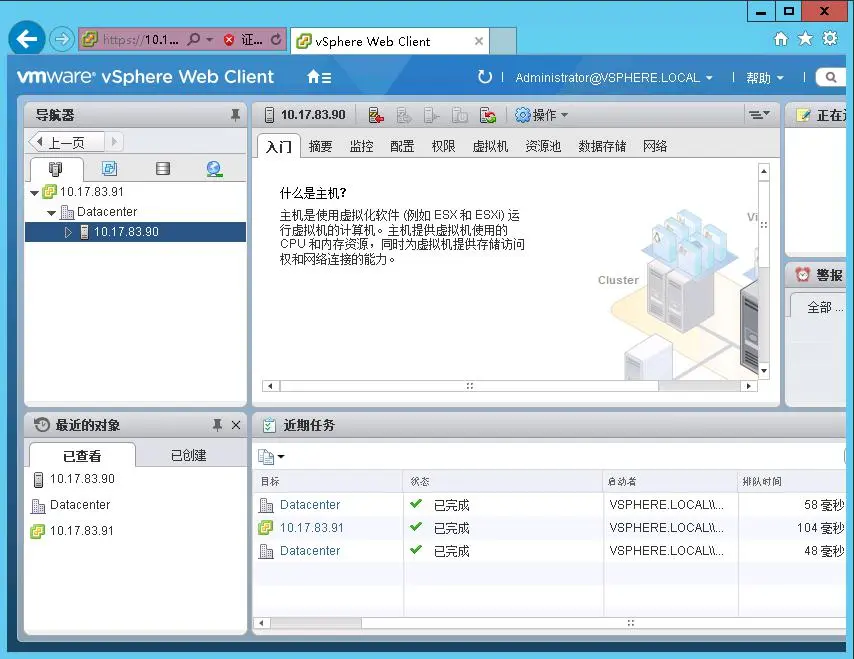Open the 网络 tab
This screenshot has height=659, width=854.
click(x=655, y=146)
